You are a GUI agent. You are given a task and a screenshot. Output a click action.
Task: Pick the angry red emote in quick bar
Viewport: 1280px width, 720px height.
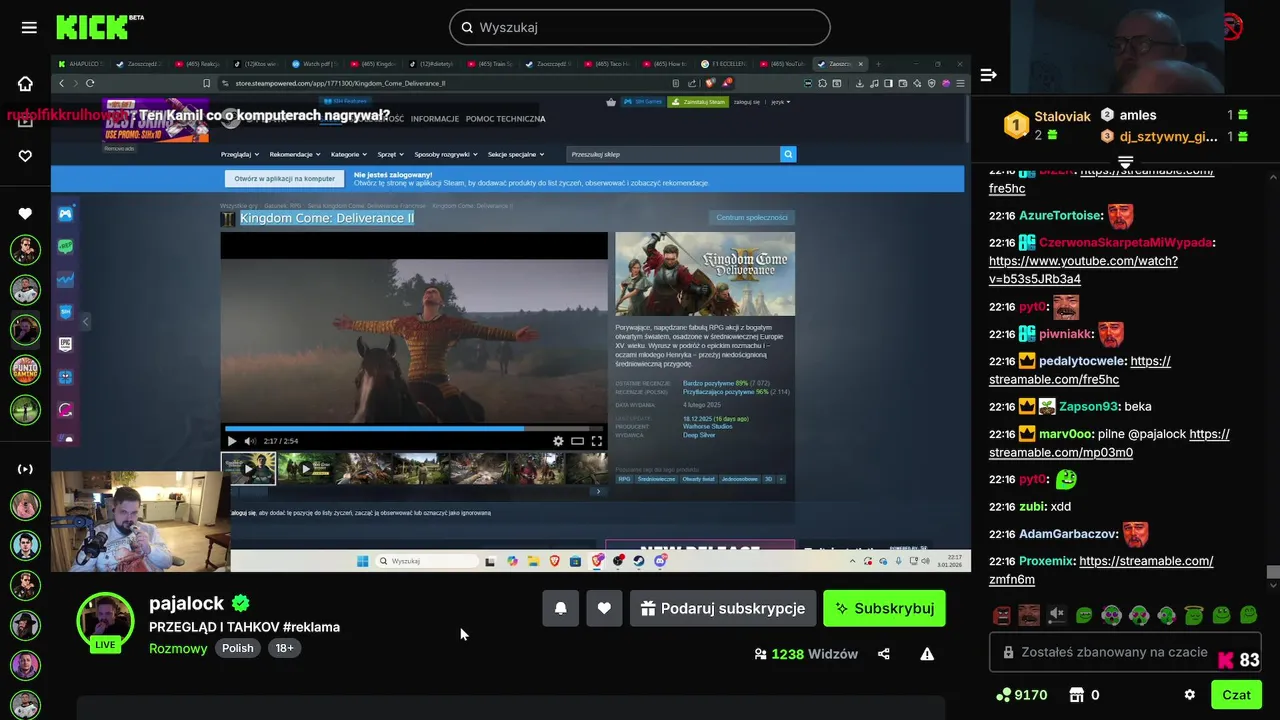(x=1001, y=615)
